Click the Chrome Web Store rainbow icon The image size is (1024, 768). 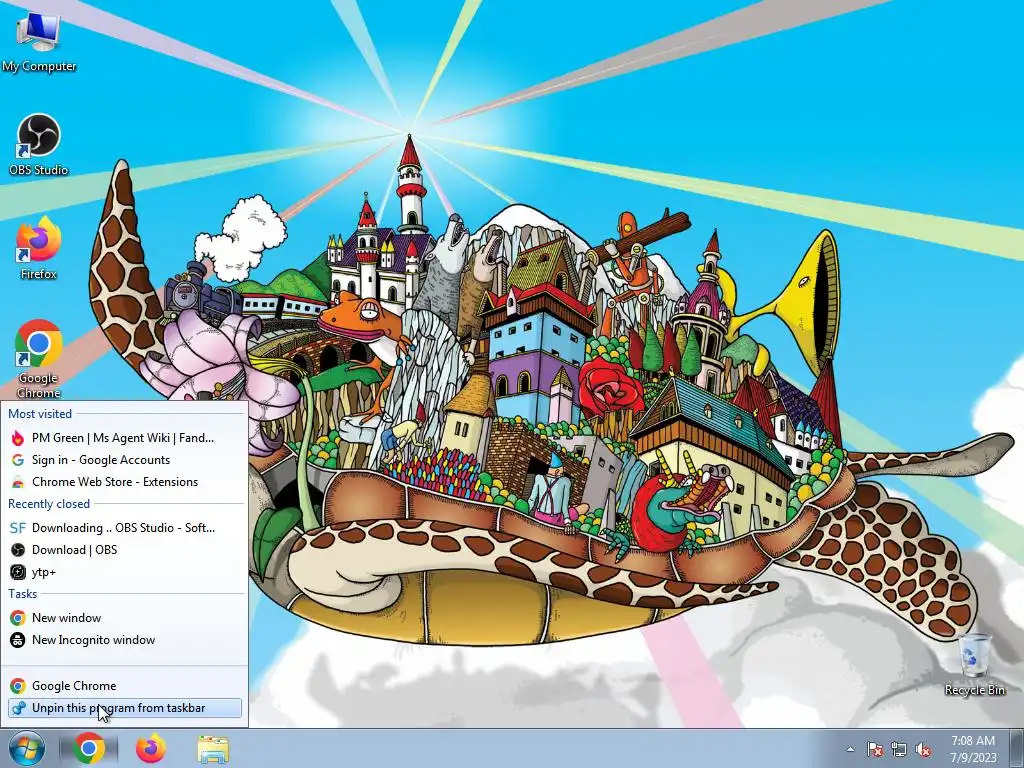point(18,483)
